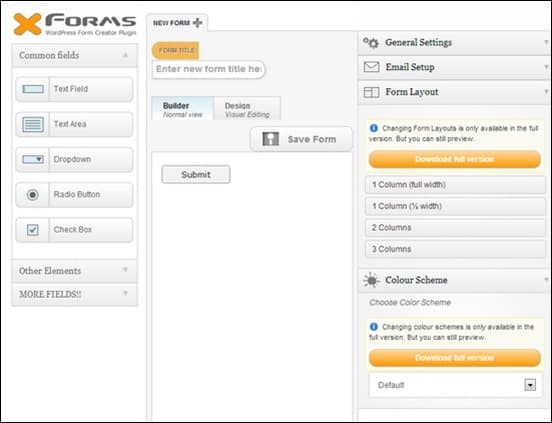Click the info icon in Form Layout notice
This screenshot has width=552, height=423.
point(374,128)
